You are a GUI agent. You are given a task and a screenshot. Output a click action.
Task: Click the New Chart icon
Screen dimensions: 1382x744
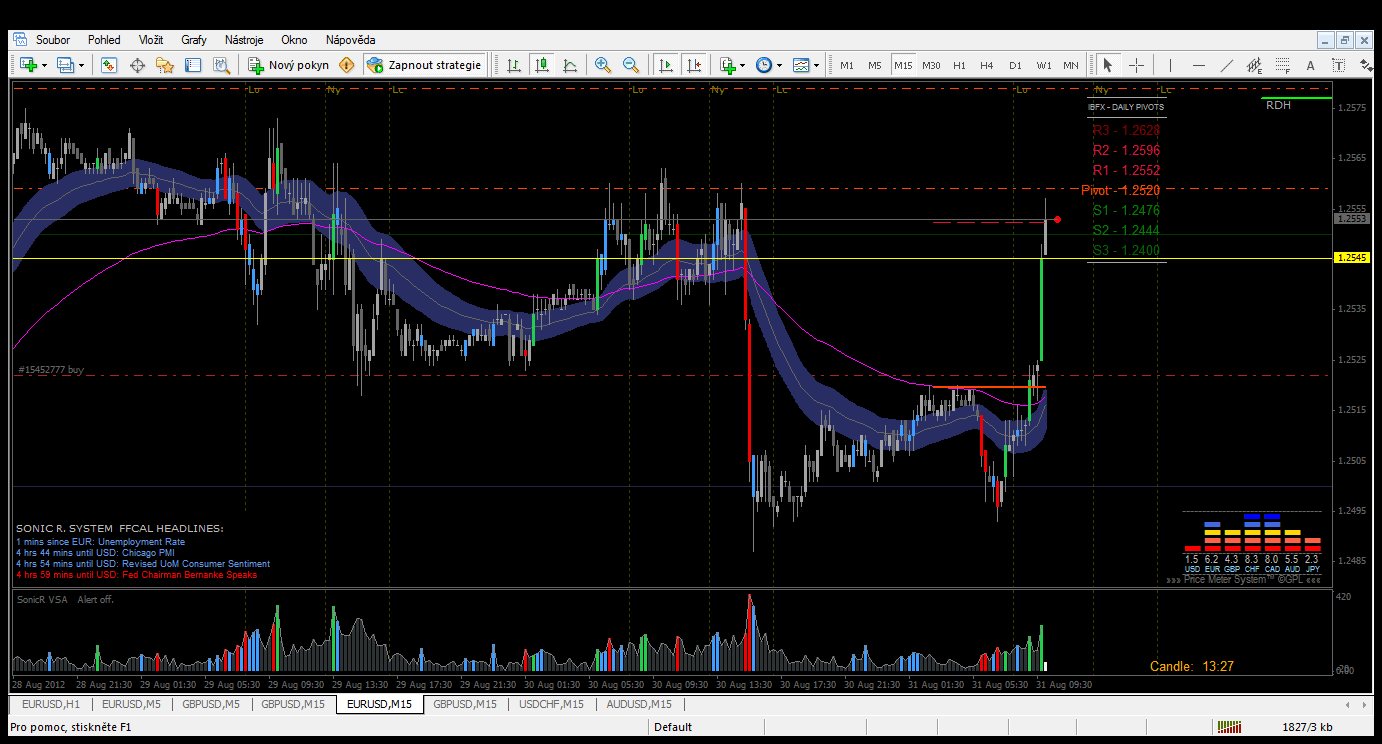coord(28,65)
